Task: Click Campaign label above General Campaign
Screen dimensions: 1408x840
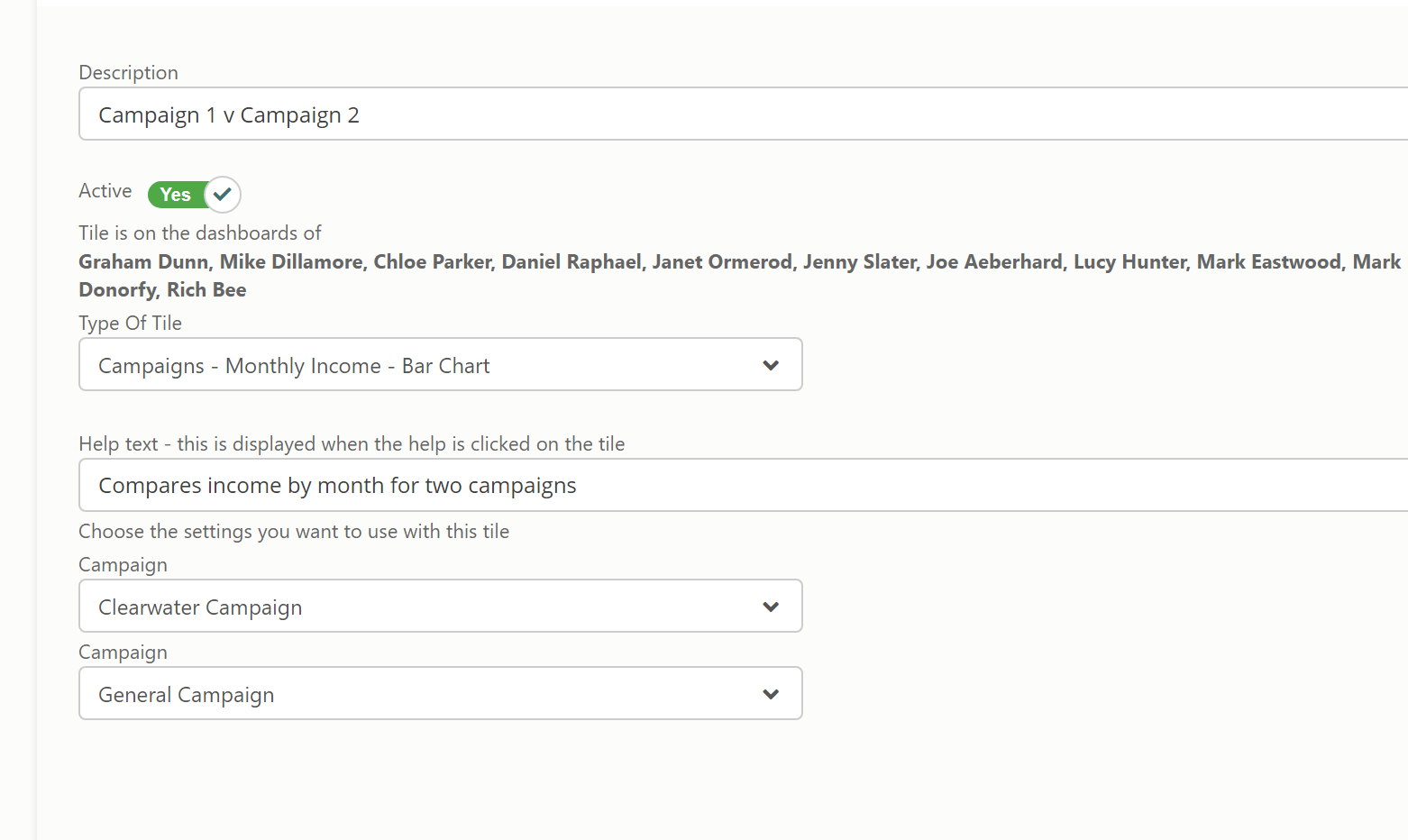Action: pyautogui.click(x=123, y=653)
